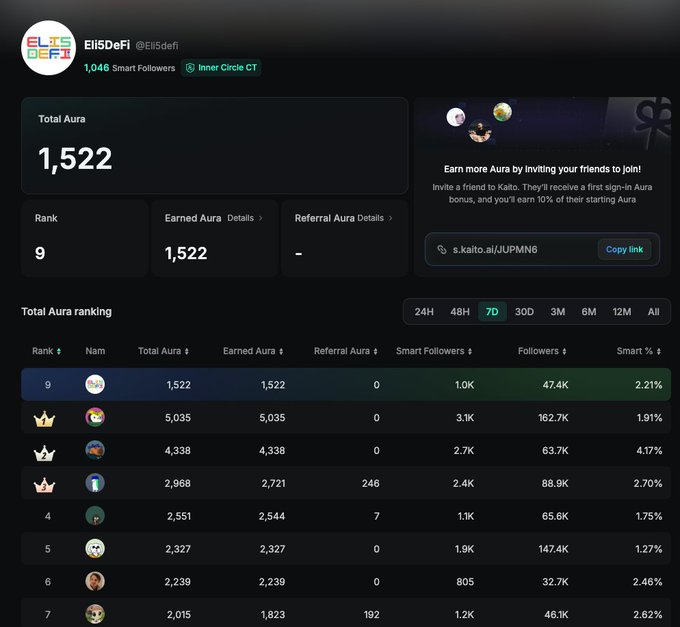The image size is (680, 627).
Task: Click the bronze crown rank 3 icon
Action: (44, 485)
